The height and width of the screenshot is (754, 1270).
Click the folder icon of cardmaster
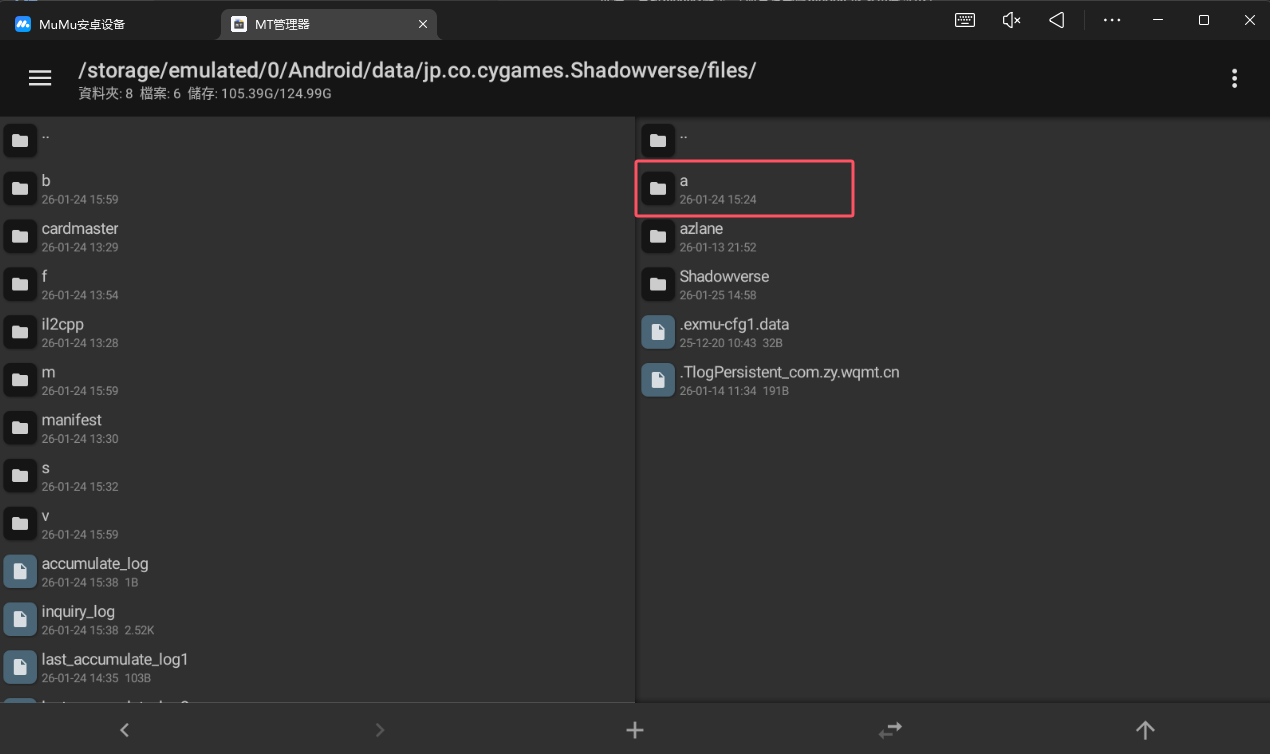tap(20, 237)
